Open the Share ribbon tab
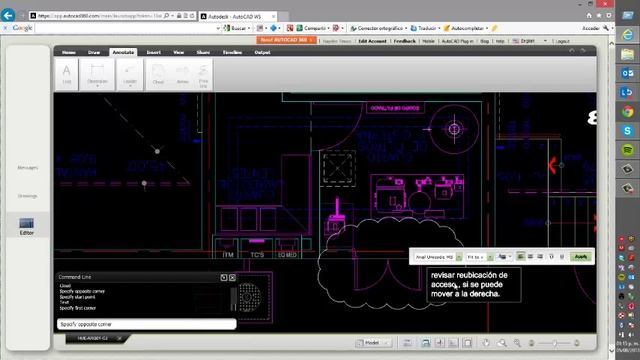Screen dimensions: 640x360 pos(203,52)
